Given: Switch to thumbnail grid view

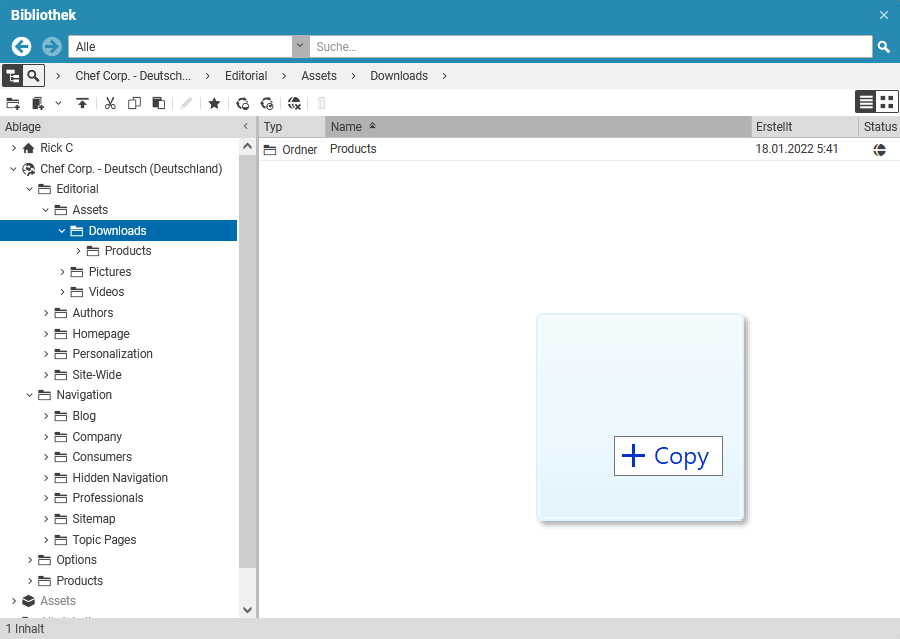Looking at the screenshot, I should tap(887, 102).
